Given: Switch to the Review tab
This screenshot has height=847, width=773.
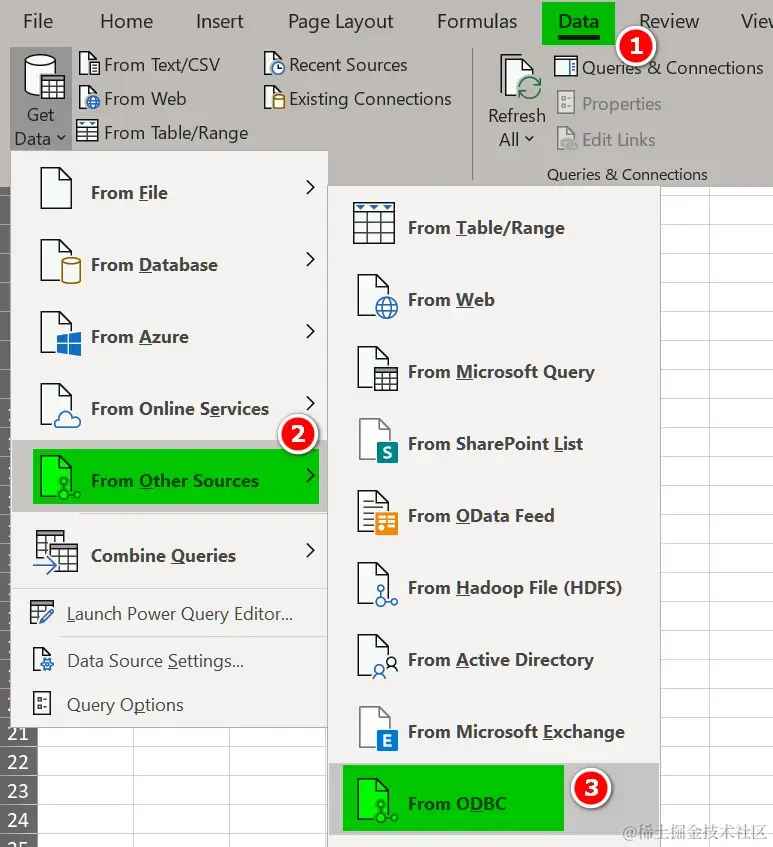Looking at the screenshot, I should [x=669, y=22].
